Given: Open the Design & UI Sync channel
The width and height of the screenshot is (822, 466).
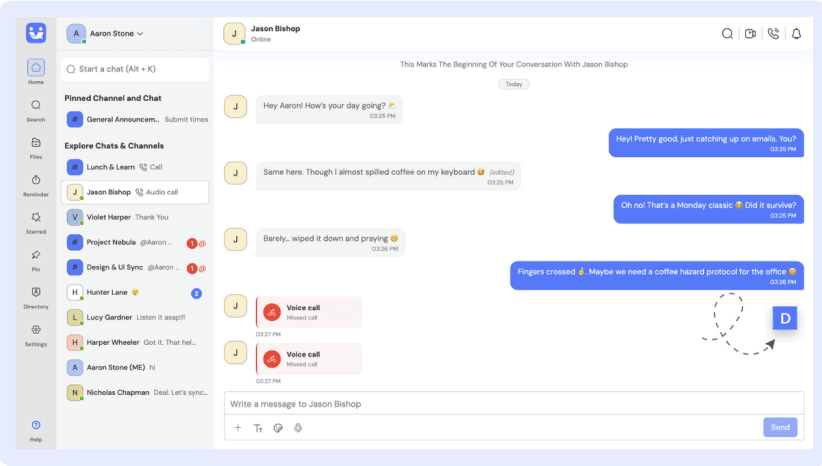Looking at the screenshot, I should click(135, 267).
